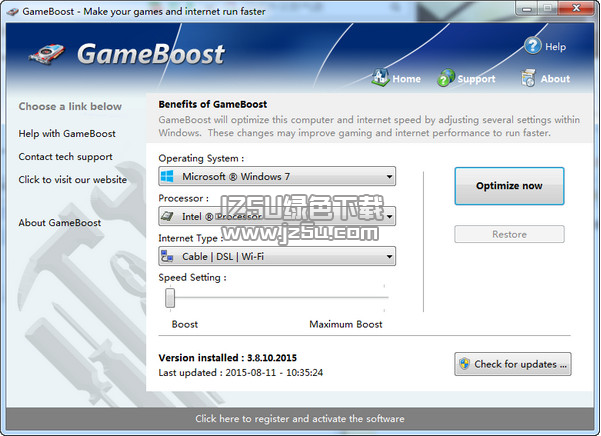Image resolution: width=601 pixels, height=436 pixels.
Task: Click the Last updated 2015-08-11 text
Action: [241, 372]
